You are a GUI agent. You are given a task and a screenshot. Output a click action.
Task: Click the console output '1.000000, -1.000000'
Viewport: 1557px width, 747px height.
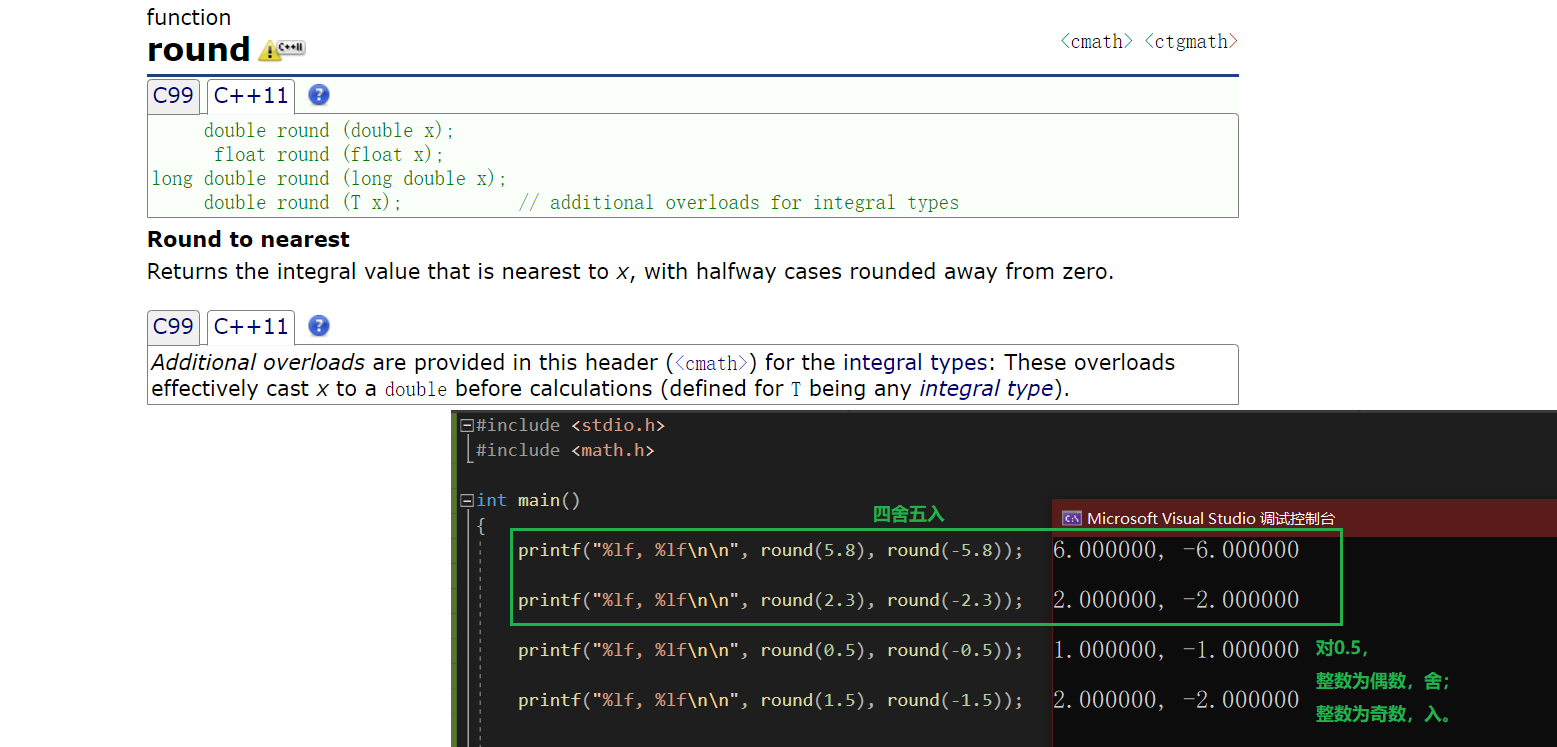tap(1176, 650)
